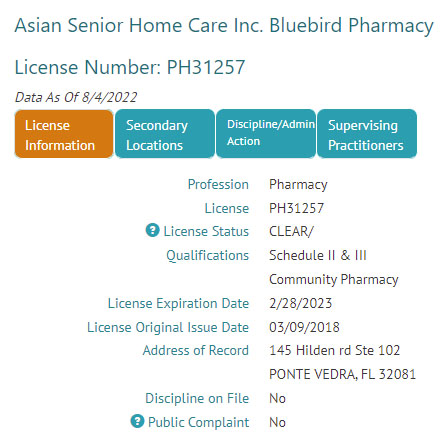Viewport: 447px width, 443px height.
Task: Select the Supervising Practitioners tab
Action: click(x=367, y=134)
